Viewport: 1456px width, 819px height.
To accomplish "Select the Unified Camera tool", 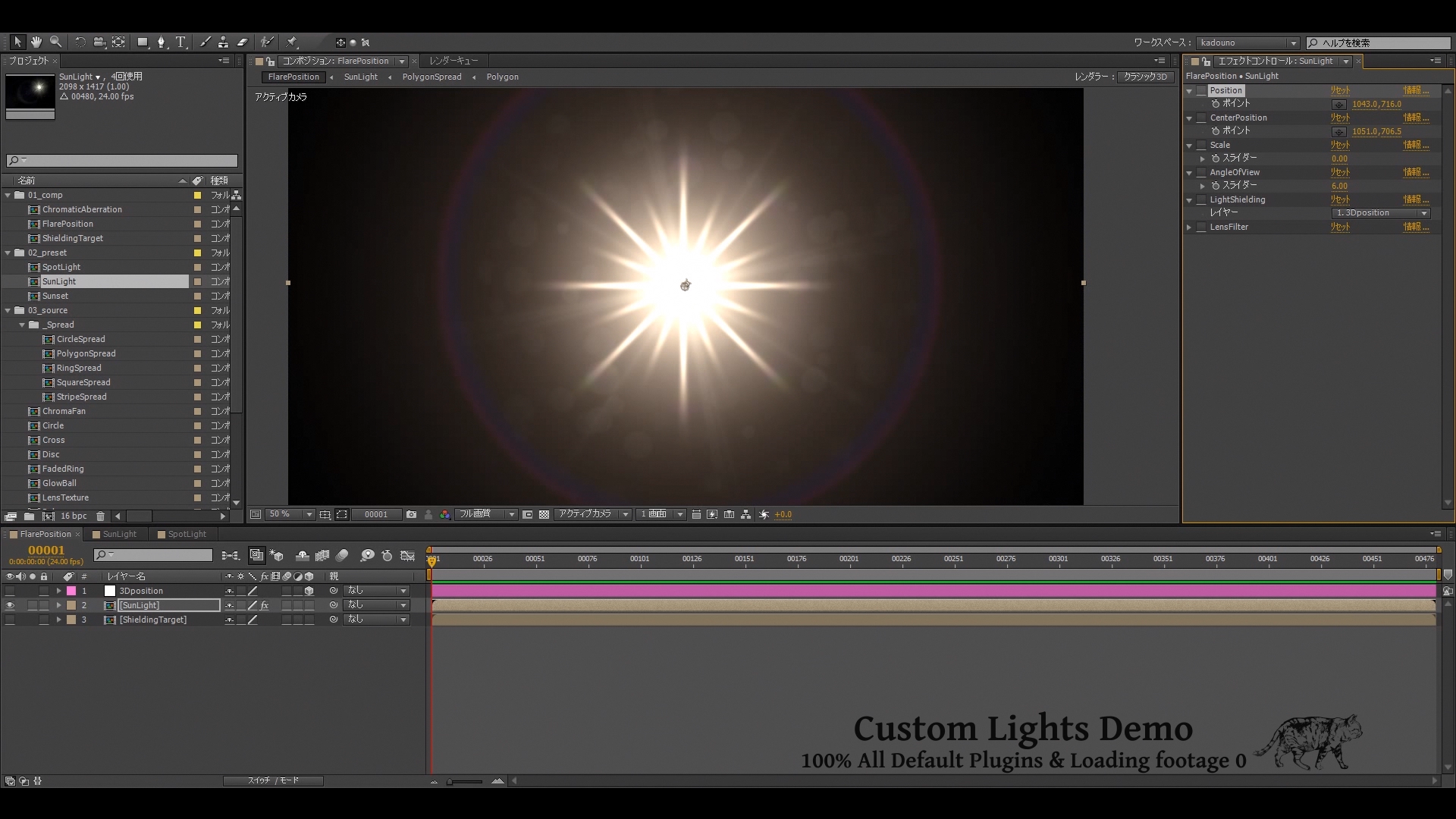I will 99,42.
